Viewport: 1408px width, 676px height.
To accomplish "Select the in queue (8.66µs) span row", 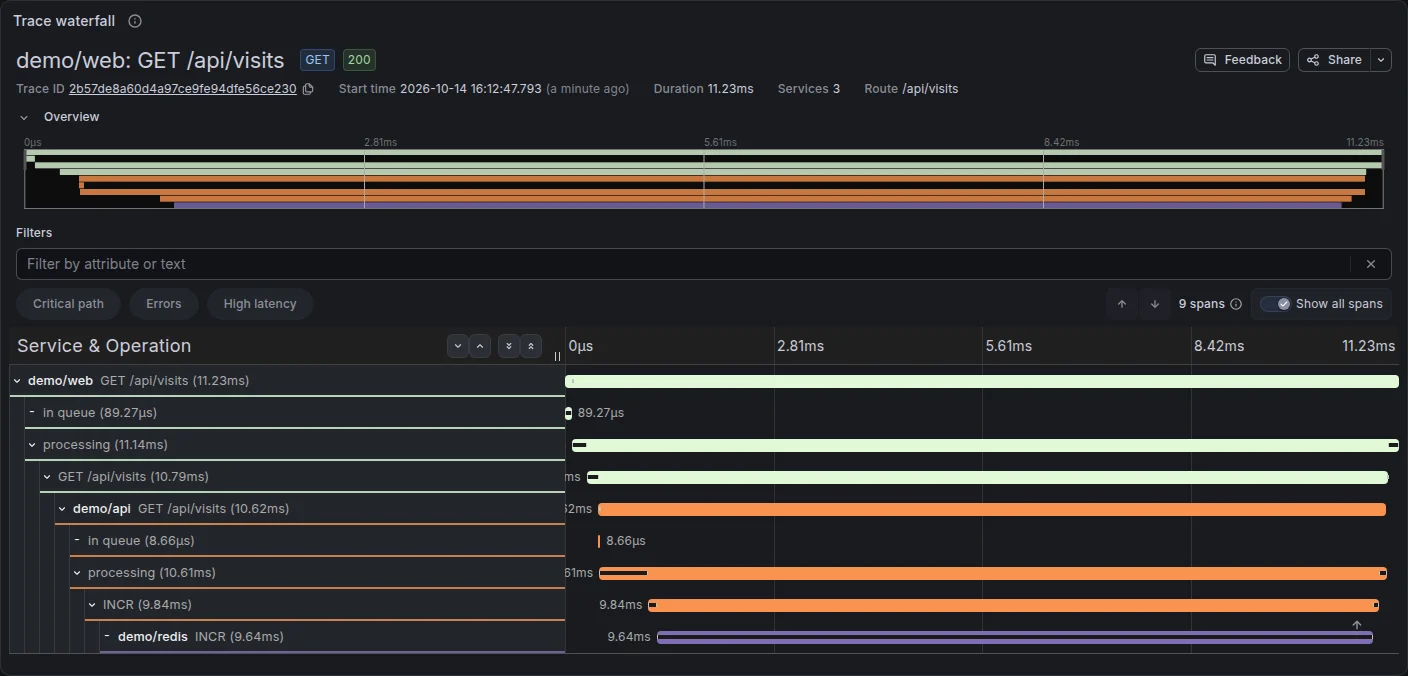I will [x=317, y=541].
